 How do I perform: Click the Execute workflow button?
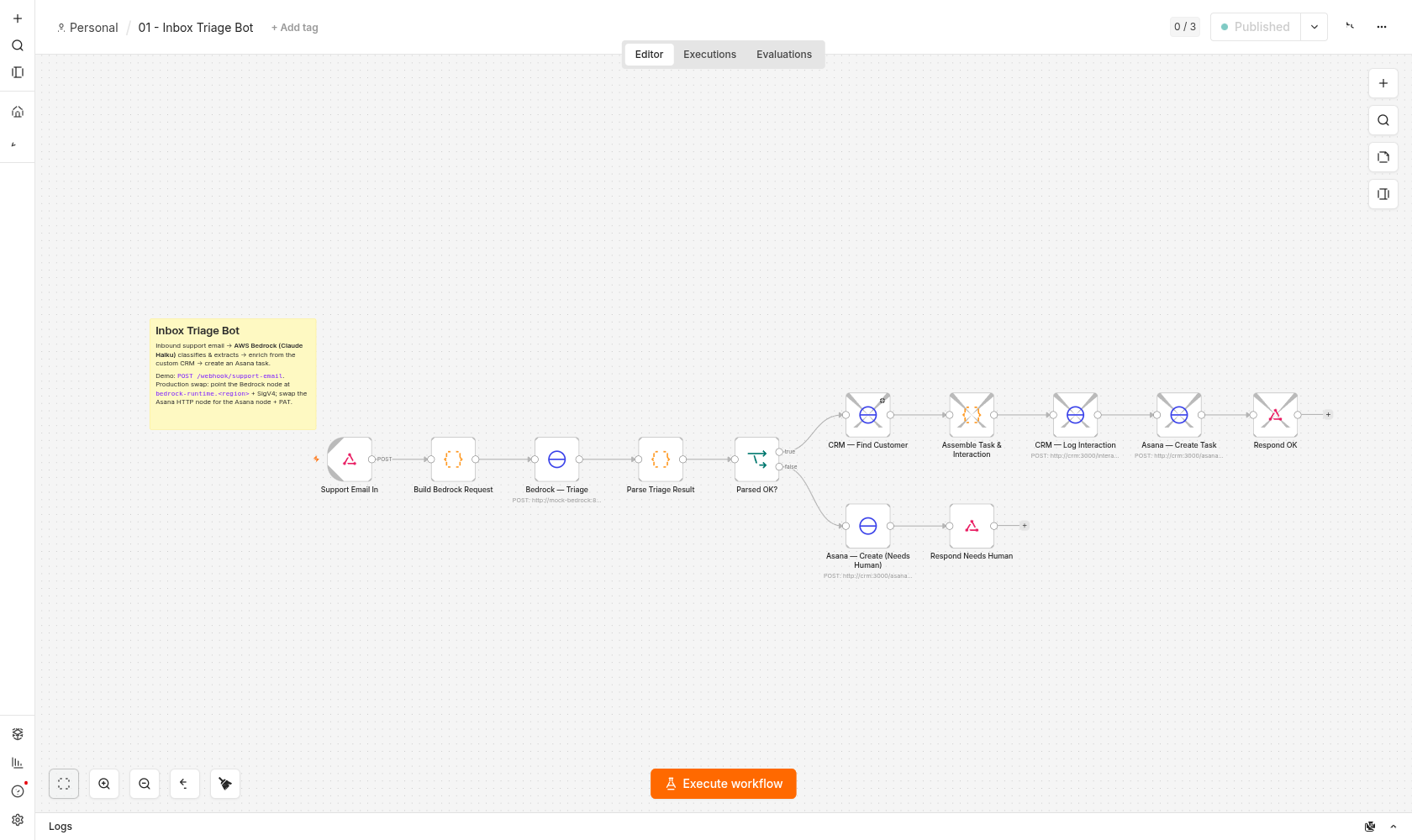click(x=724, y=784)
